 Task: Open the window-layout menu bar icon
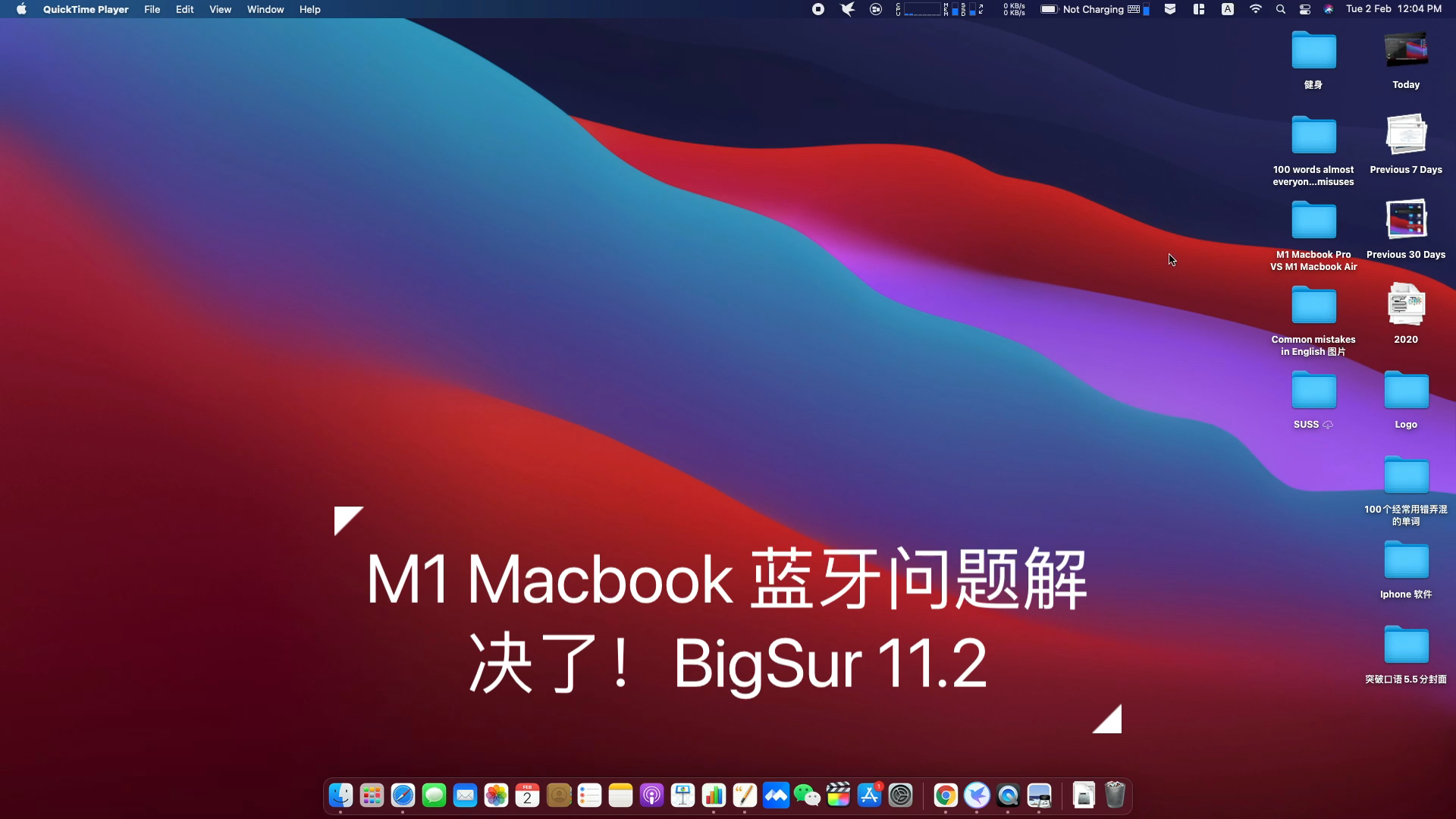(1199, 9)
